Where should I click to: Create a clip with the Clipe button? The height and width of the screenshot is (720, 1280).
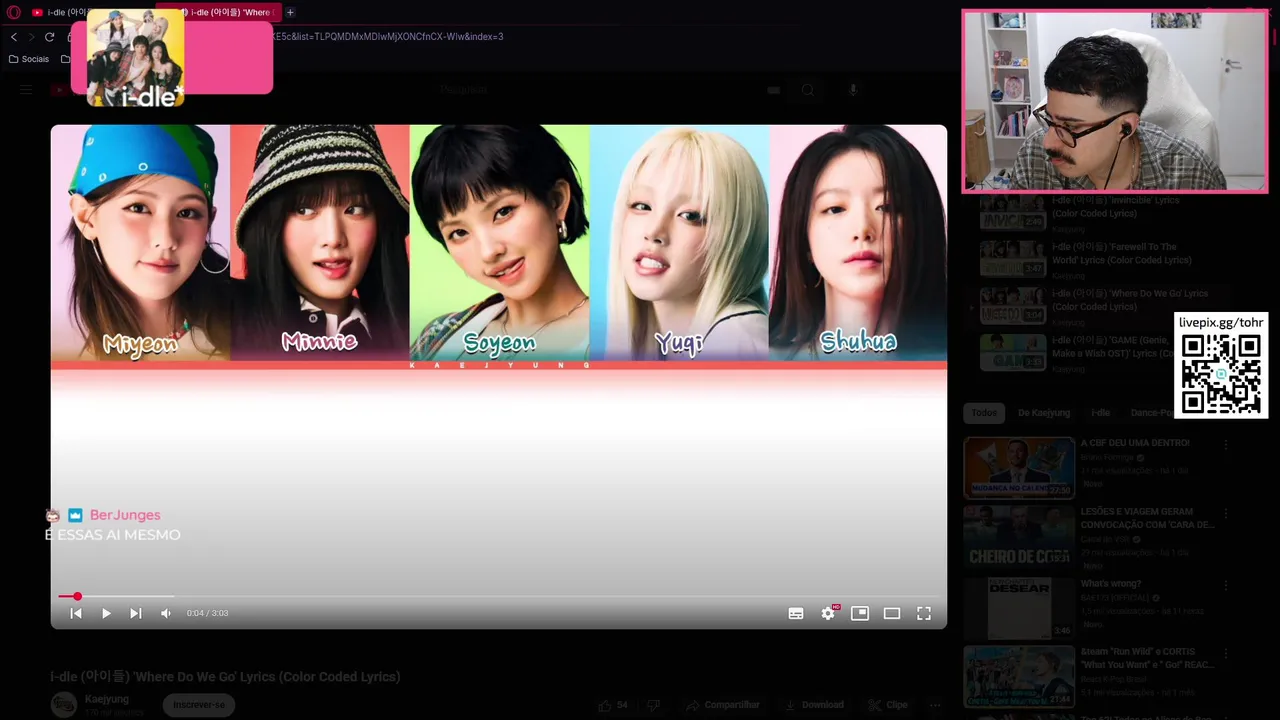[888, 705]
